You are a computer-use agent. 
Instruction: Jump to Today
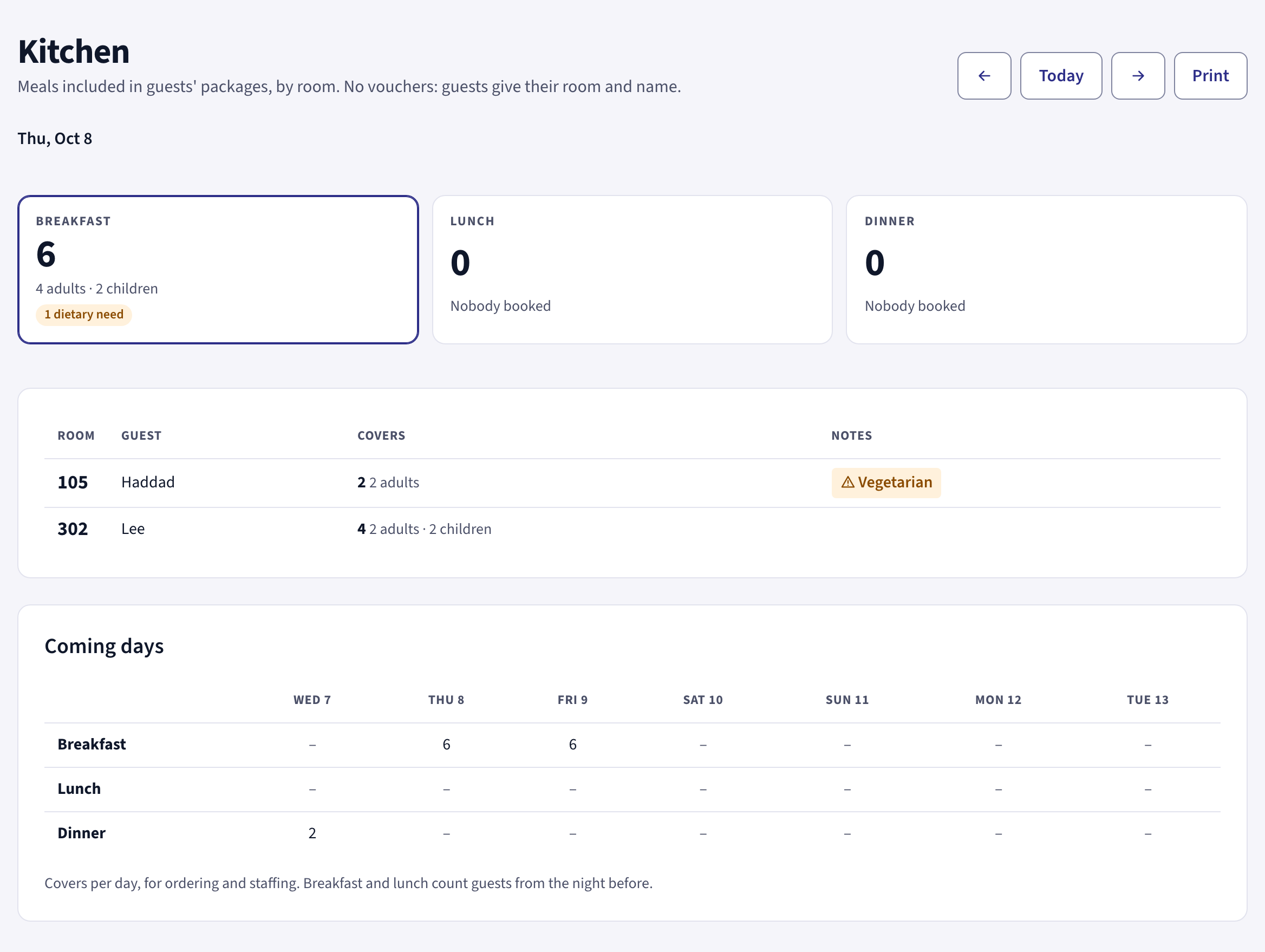[1061, 75]
